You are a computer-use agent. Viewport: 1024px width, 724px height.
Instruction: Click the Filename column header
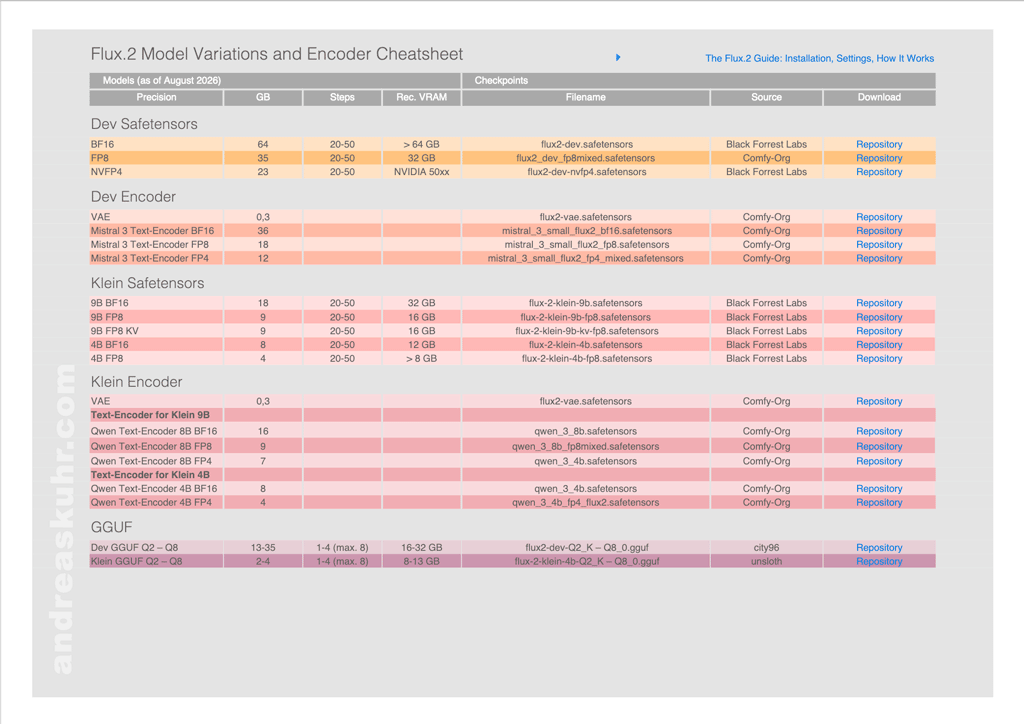586,97
